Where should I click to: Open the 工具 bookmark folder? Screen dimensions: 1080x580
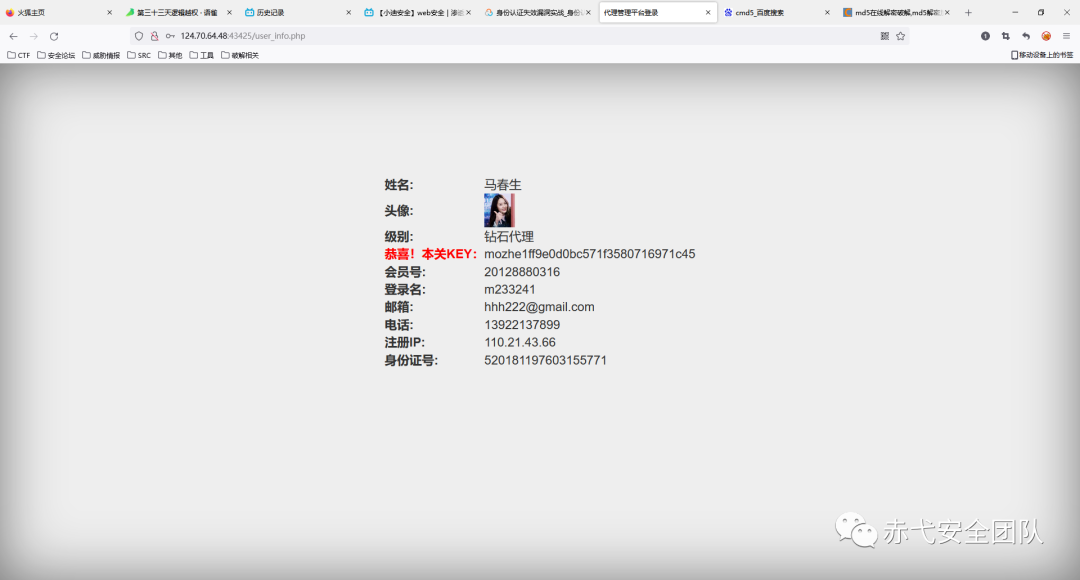pos(202,55)
